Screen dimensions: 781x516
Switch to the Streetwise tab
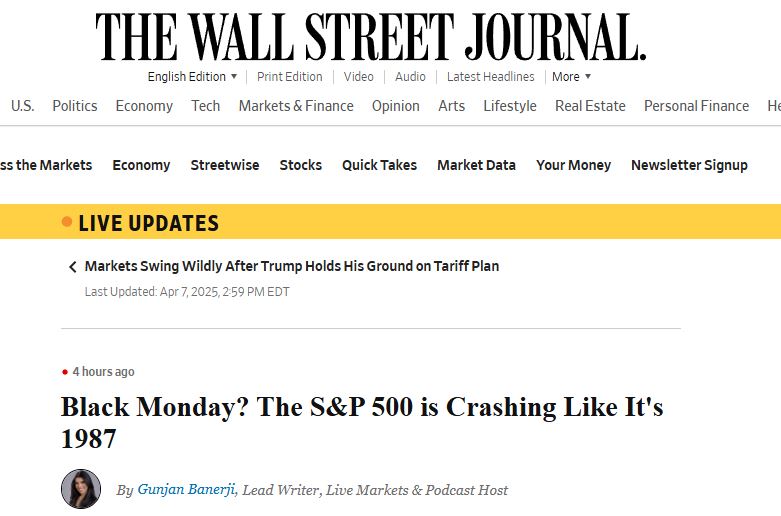pos(225,165)
